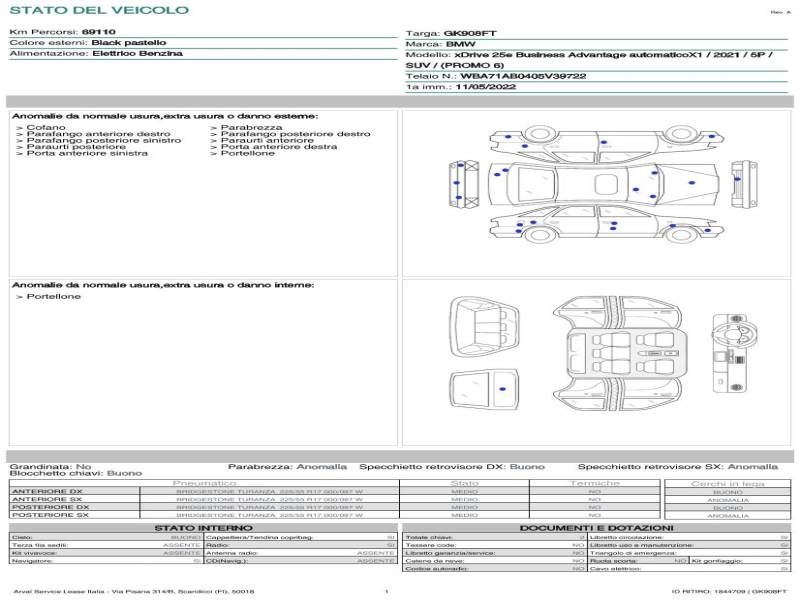The width and height of the screenshot is (800, 600).
Task: Select the Cerchi in lega column header
Action: click(x=728, y=483)
